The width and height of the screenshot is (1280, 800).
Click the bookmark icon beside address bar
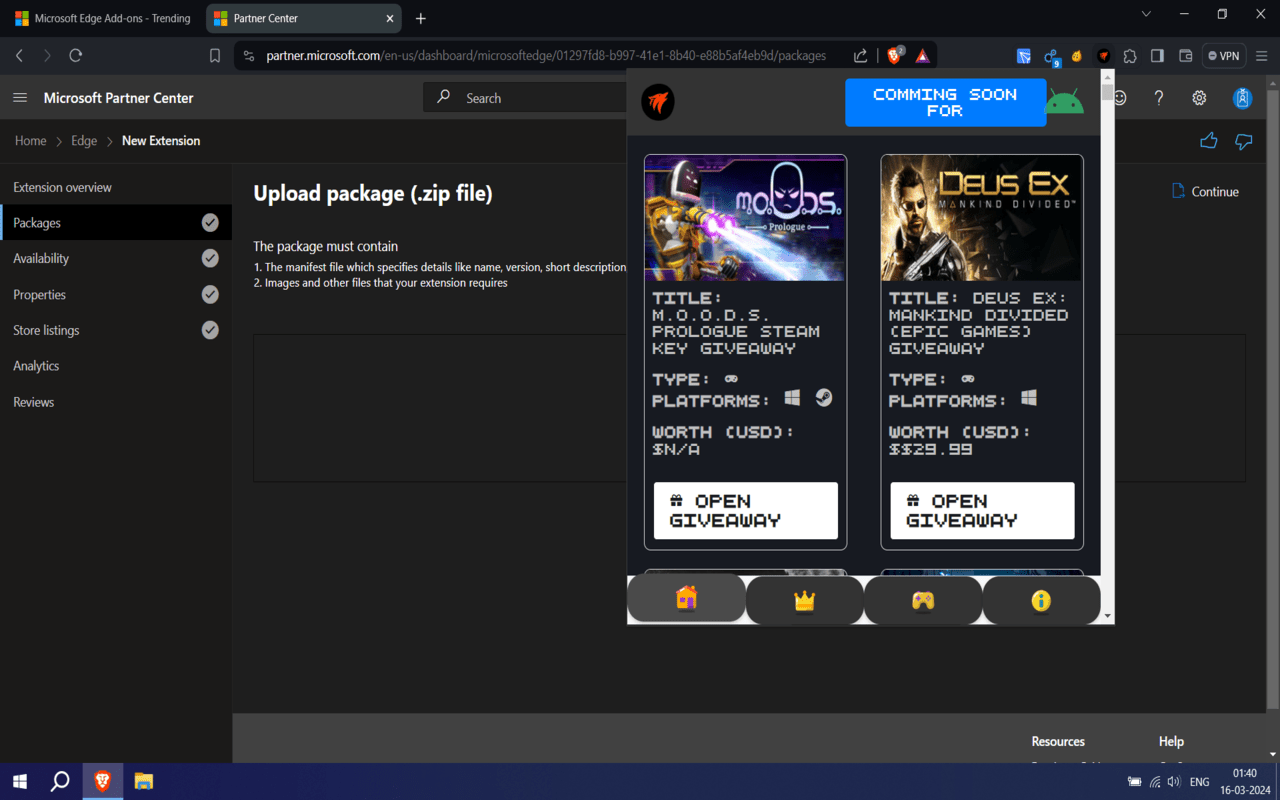point(215,56)
